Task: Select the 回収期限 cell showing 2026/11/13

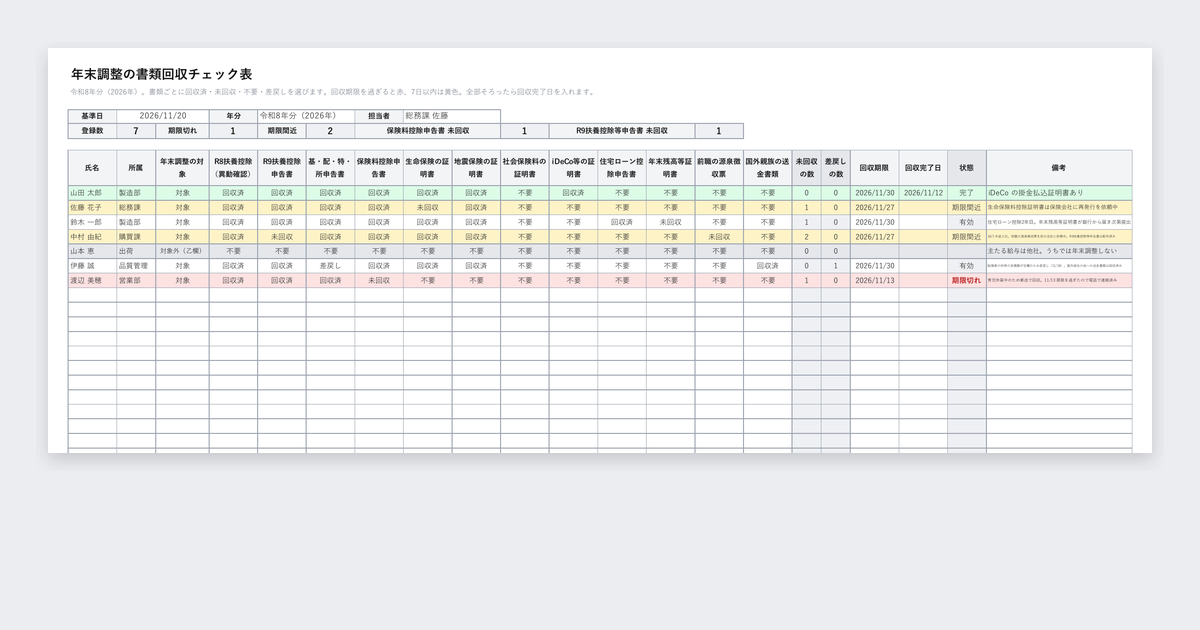Action: point(874,281)
